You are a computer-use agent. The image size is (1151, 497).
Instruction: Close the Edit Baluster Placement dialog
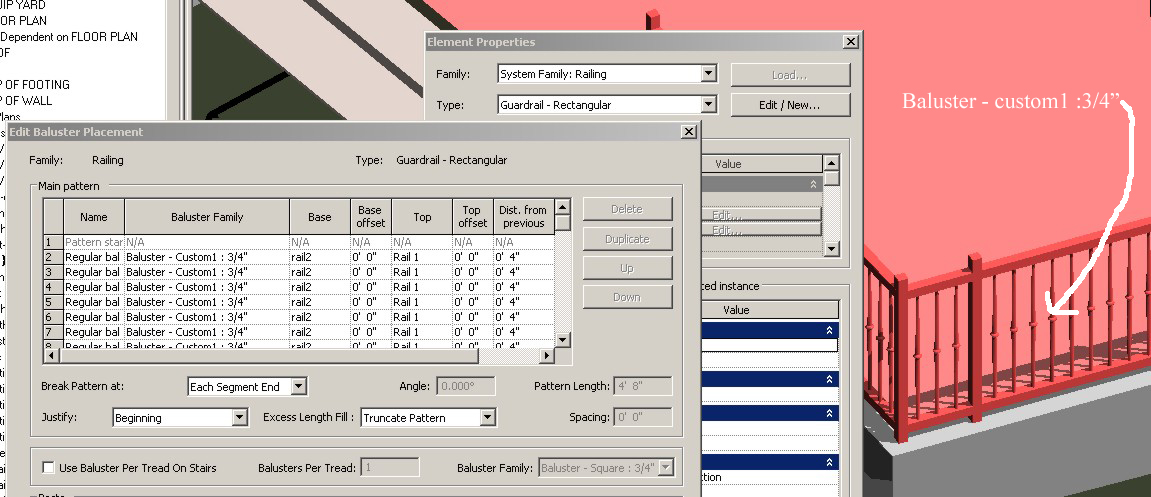pos(688,132)
